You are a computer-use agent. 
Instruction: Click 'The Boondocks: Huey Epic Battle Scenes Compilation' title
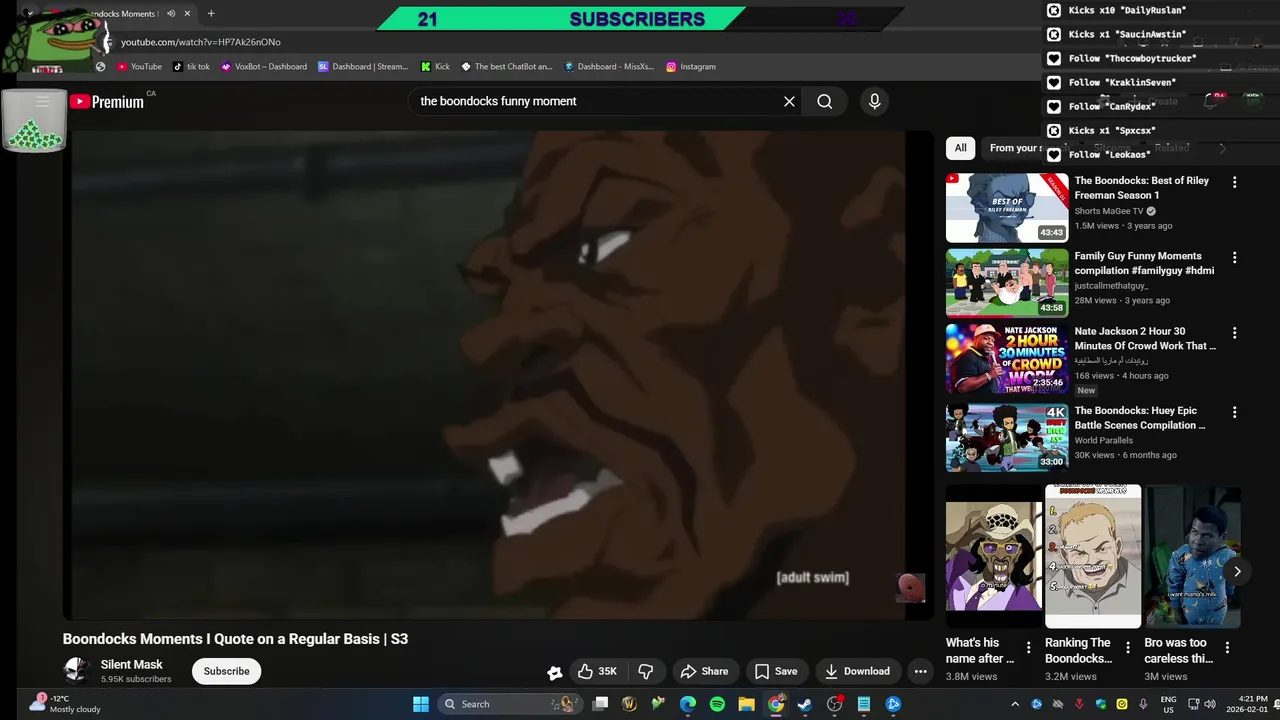coord(1140,418)
